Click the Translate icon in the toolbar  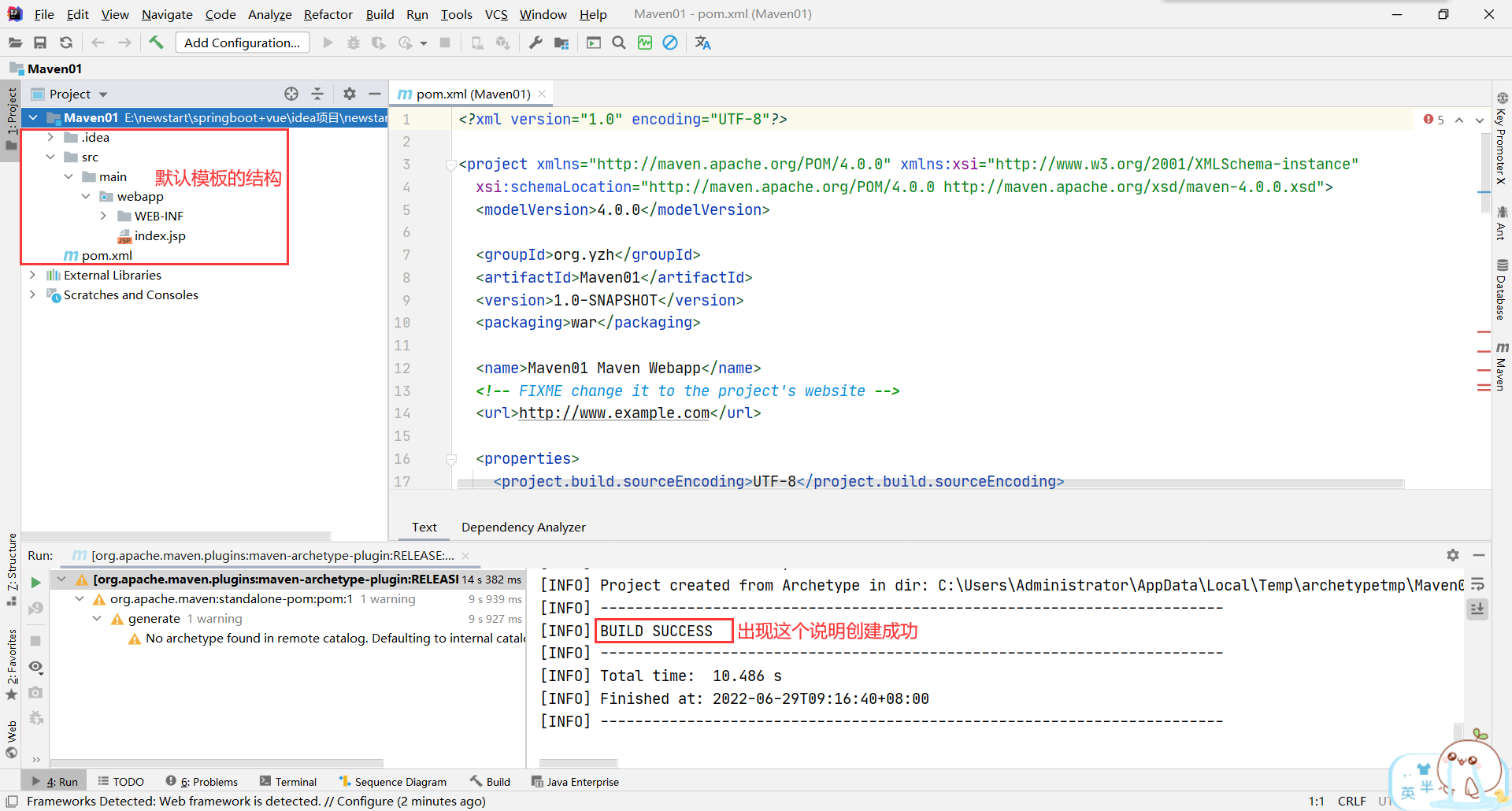click(x=702, y=43)
